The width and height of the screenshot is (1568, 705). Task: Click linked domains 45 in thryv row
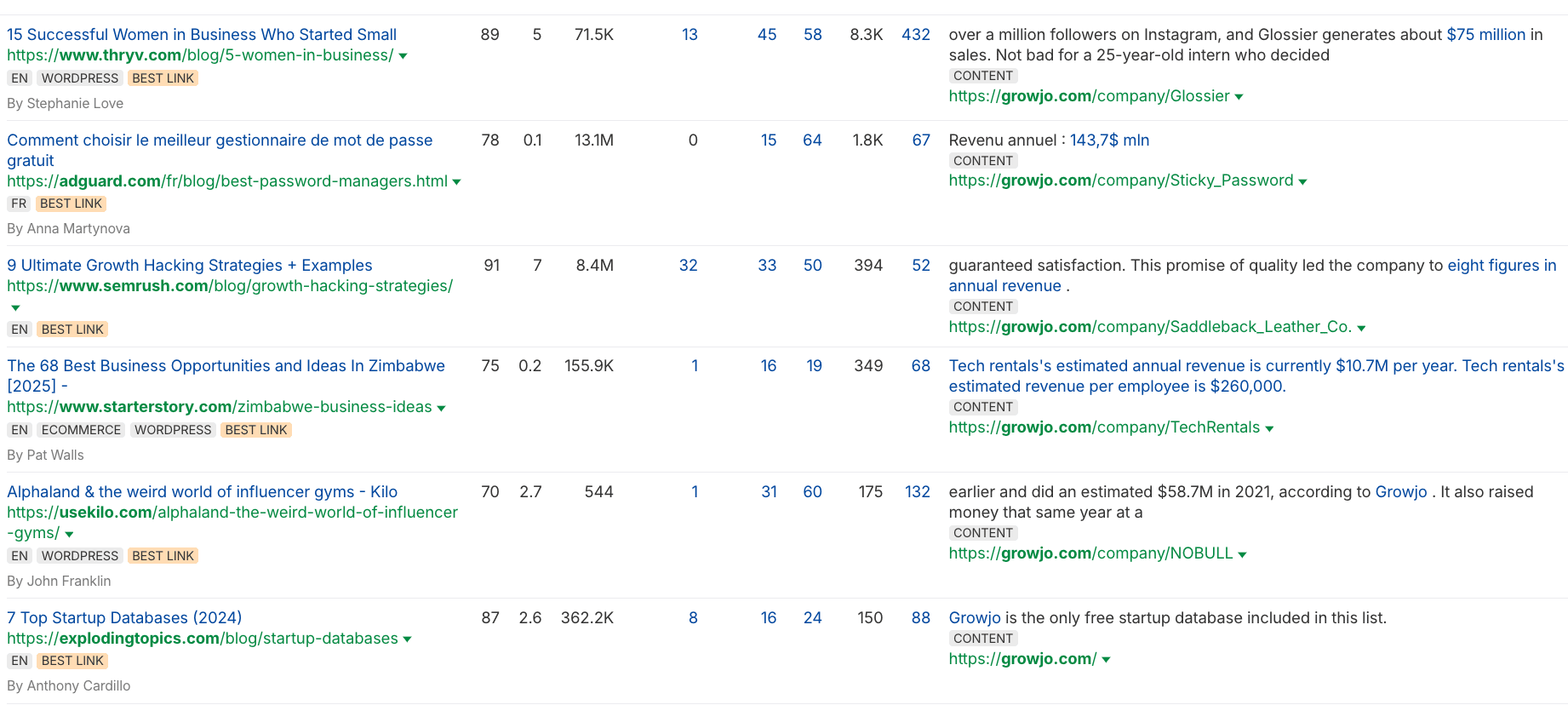[x=767, y=35]
